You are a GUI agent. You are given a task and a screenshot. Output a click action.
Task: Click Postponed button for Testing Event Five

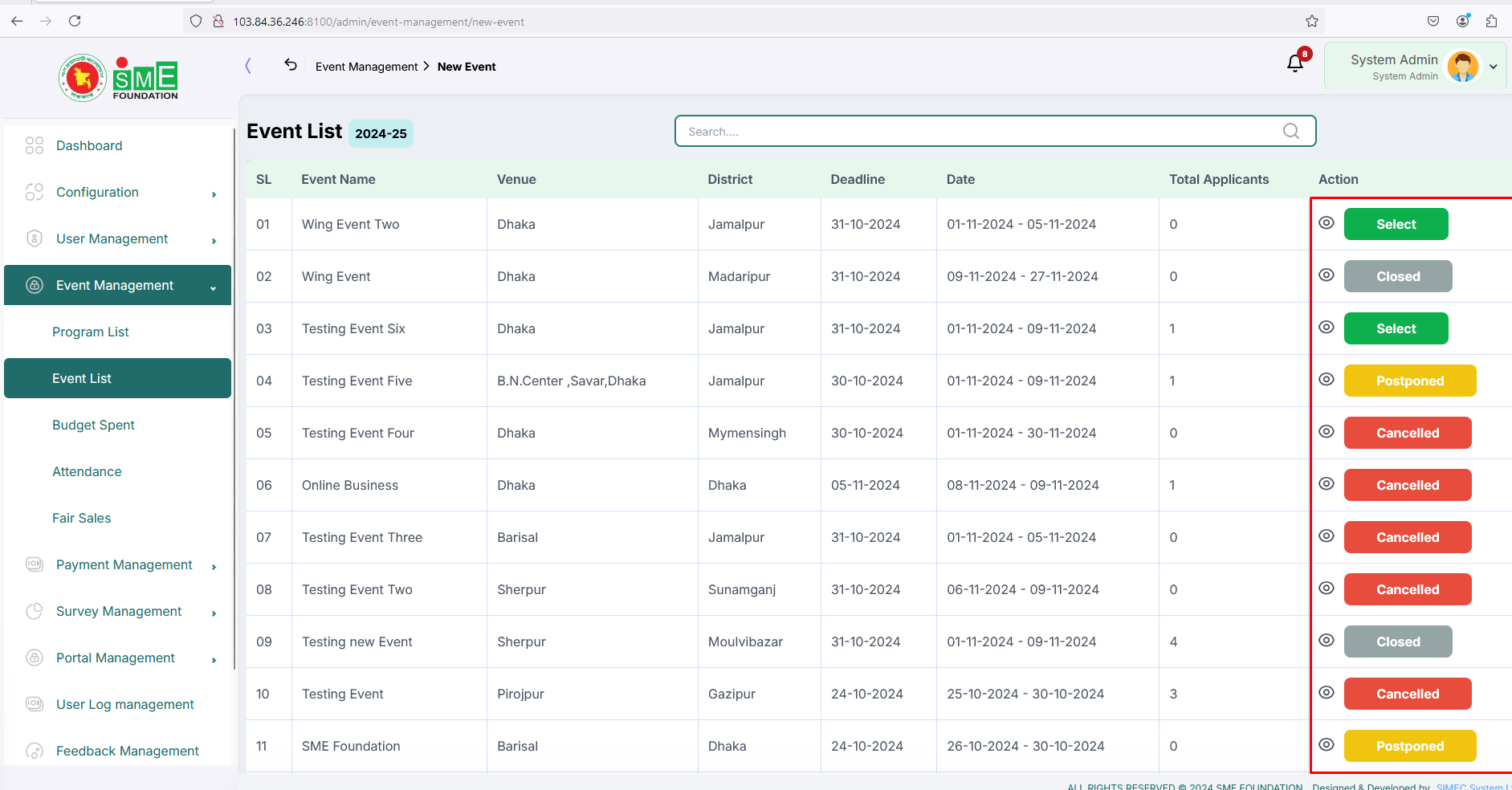[x=1410, y=381]
